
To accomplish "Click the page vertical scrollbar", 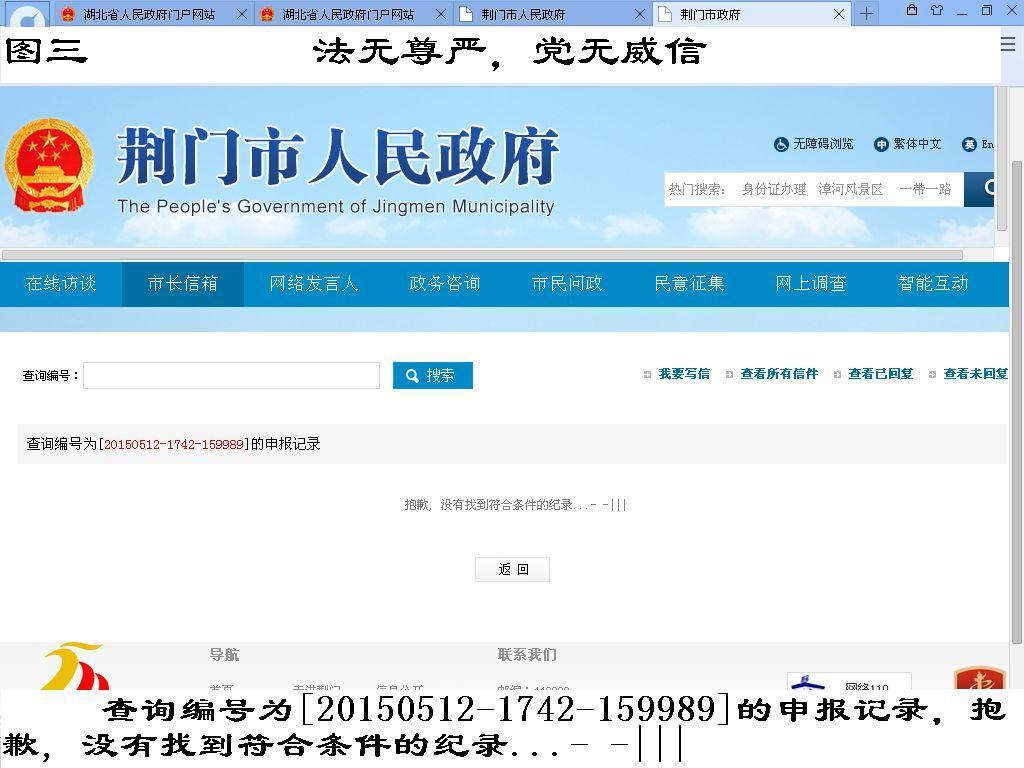I will [1016, 400].
